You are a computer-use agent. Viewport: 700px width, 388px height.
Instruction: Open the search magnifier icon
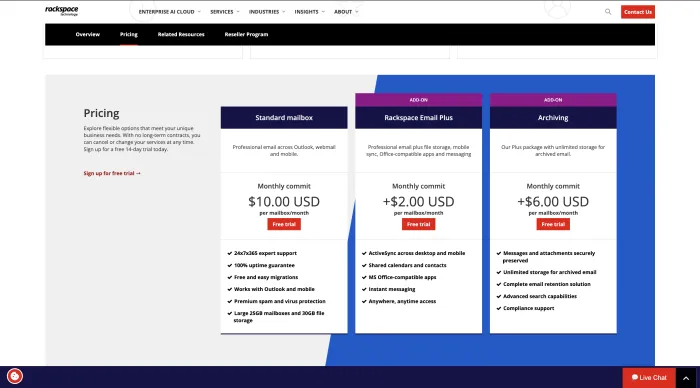pyautogui.click(x=608, y=12)
